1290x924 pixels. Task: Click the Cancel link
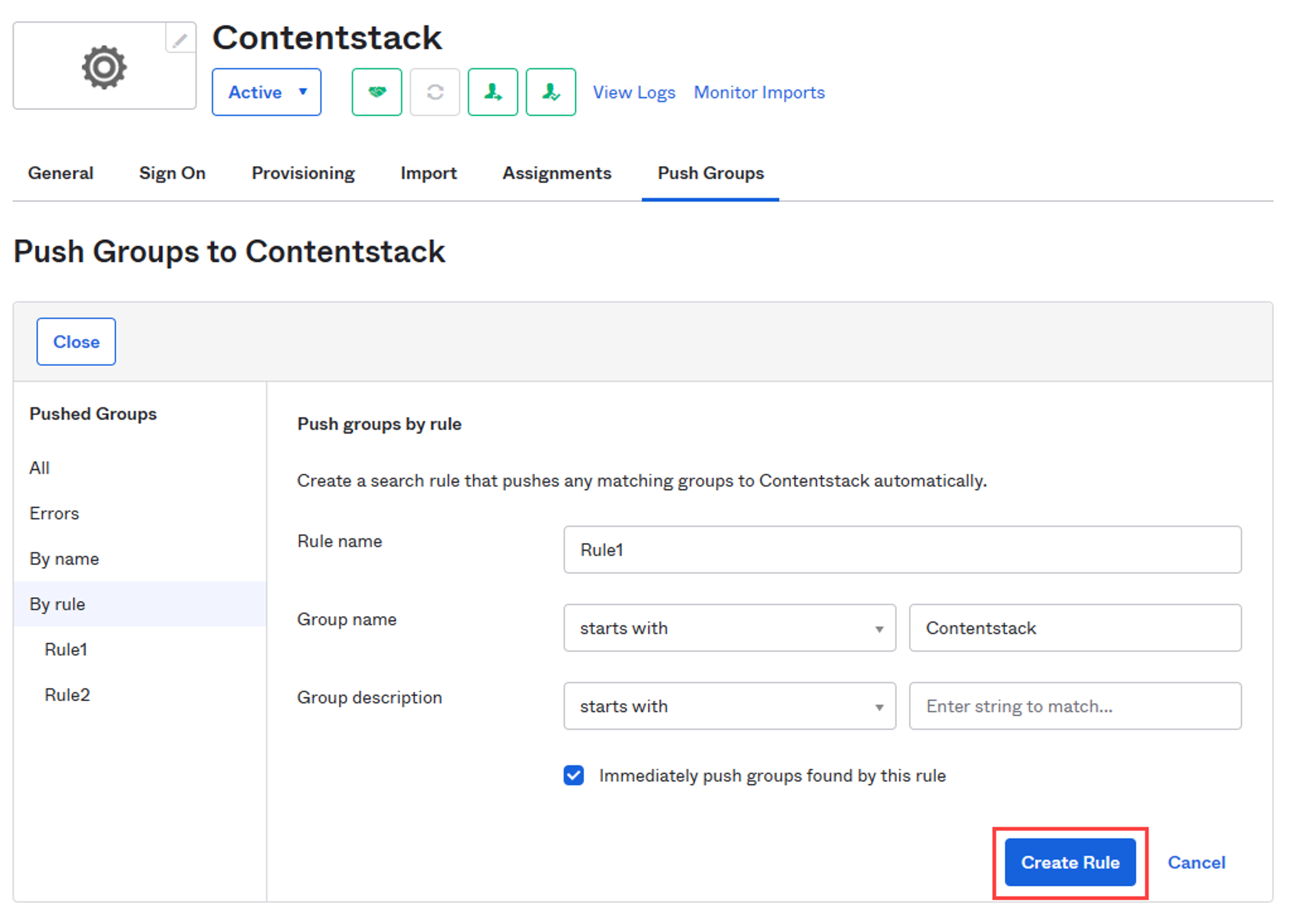[x=1196, y=863]
